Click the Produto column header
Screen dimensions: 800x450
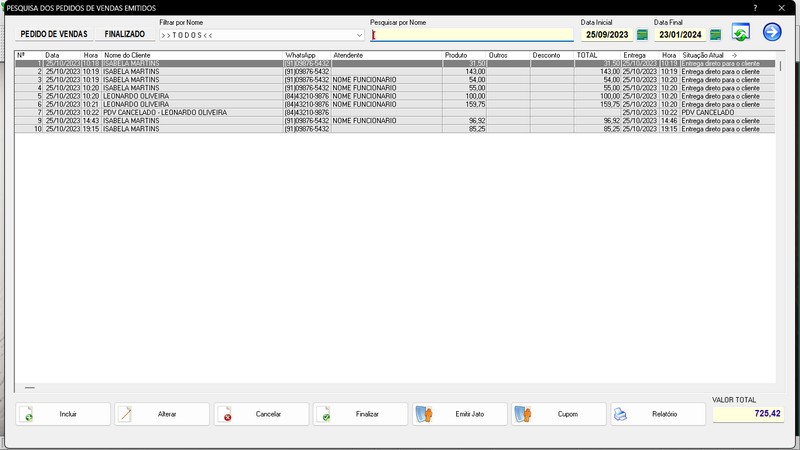point(464,55)
